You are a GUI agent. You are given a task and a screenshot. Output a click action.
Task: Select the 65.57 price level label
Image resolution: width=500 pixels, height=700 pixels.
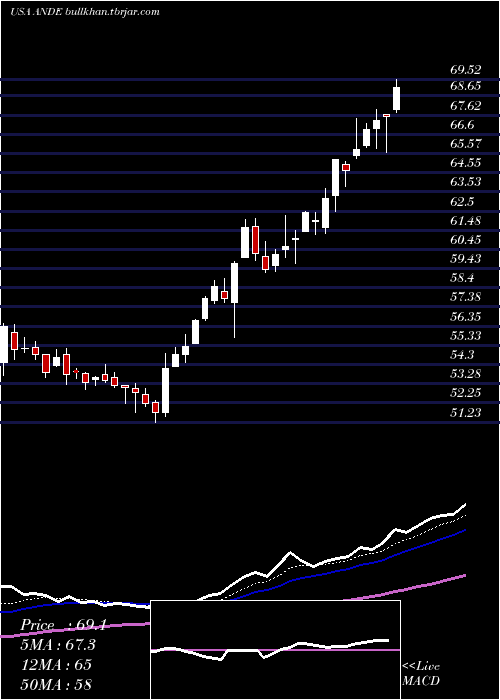466,144
